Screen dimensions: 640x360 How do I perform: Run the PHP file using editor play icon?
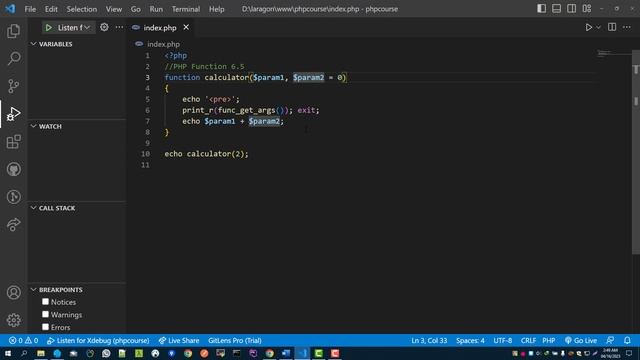point(589,27)
